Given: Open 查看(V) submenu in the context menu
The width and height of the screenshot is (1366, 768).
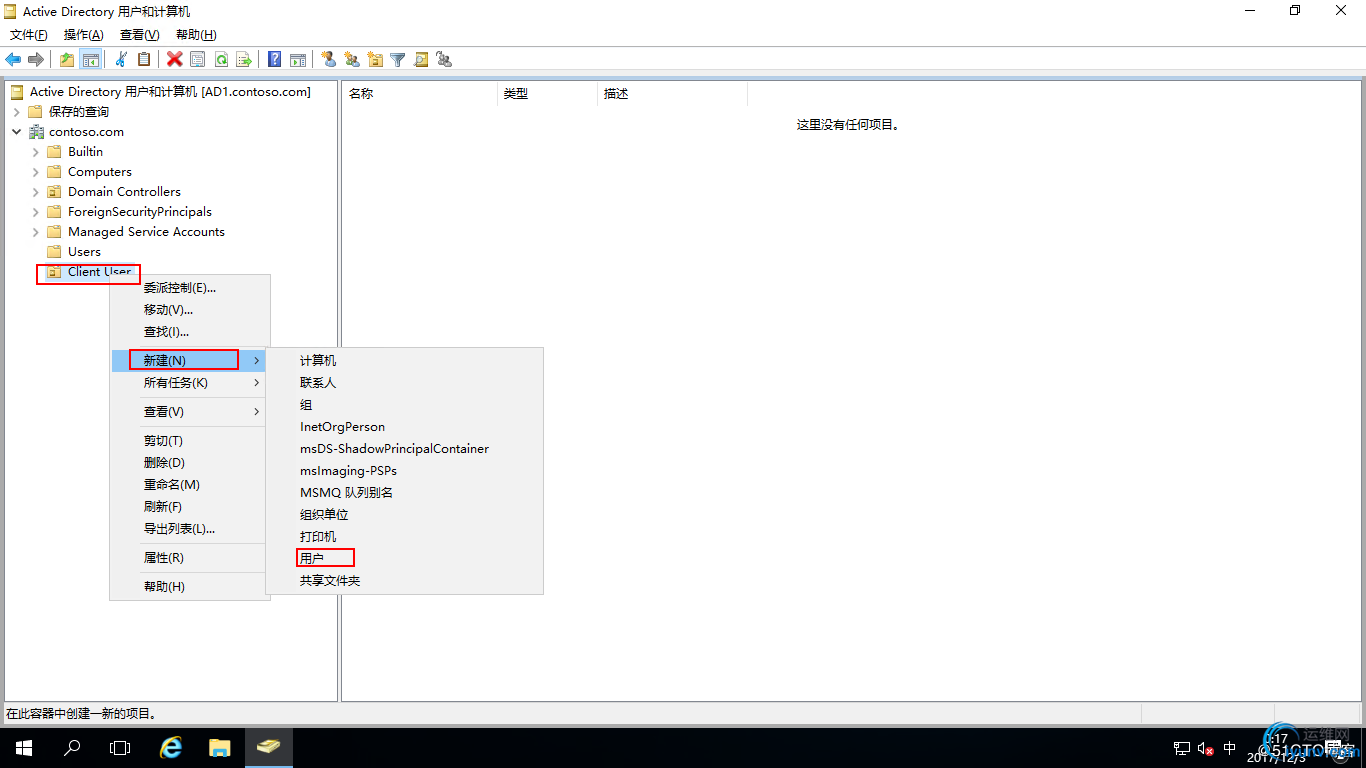Looking at the screenshot, I should pyautogui.click(x=190, y=412).
